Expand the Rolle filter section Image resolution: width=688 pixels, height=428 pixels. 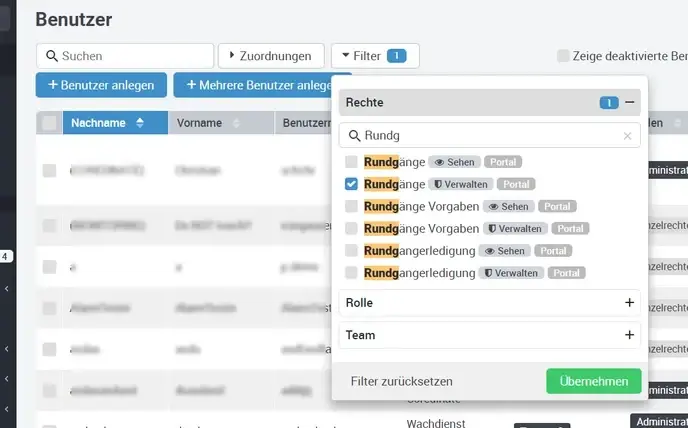pyautogui.click(x=629, y=302)
